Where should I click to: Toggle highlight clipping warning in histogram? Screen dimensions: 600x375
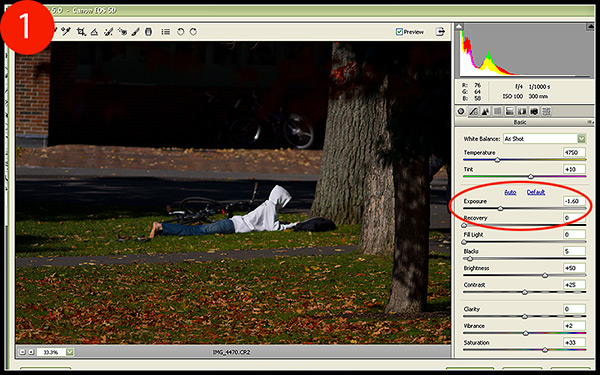coord(590,26)
